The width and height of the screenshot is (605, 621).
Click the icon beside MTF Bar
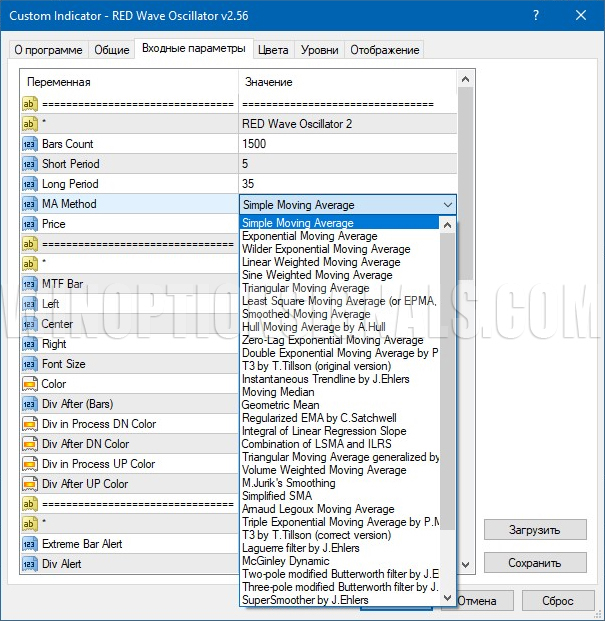click(29, 284)
